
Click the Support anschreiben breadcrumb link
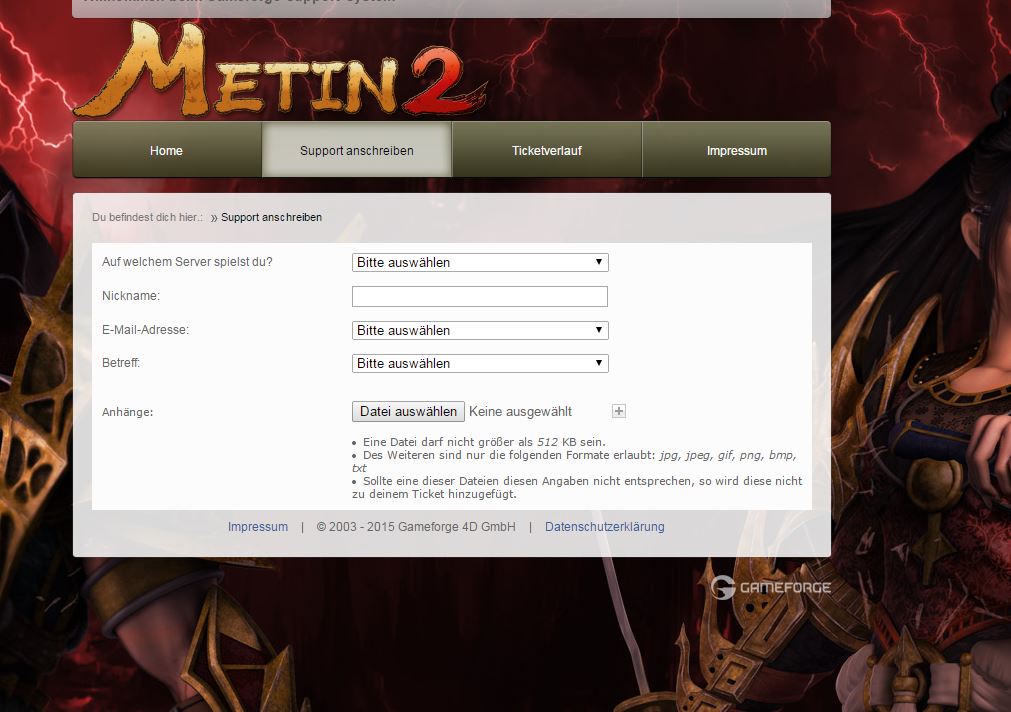[270, 217]
